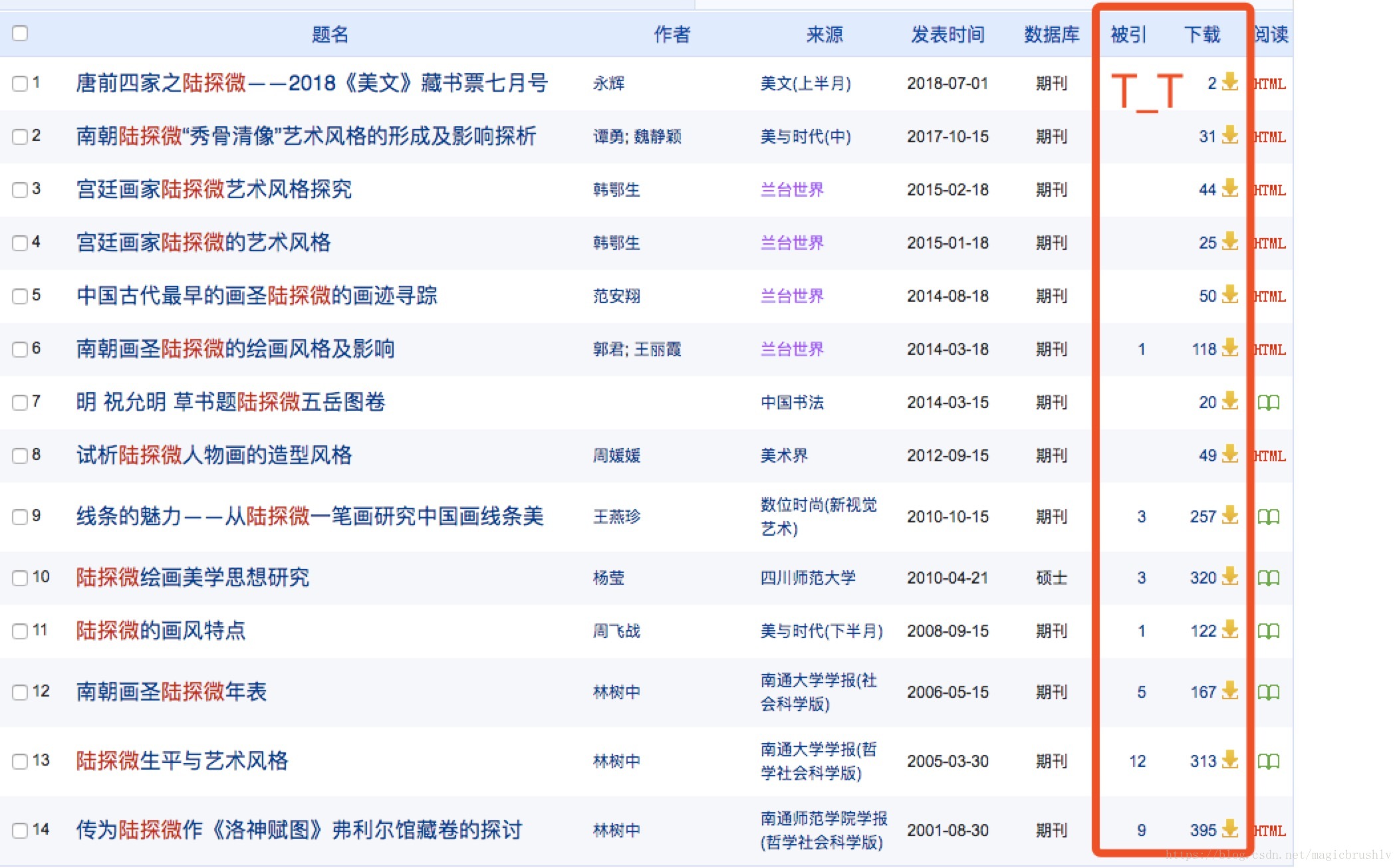The width and height of the screenshot is (1399, 868).
Task: Click download arrow for row 10 thesis
Action: coord(1230,576)
